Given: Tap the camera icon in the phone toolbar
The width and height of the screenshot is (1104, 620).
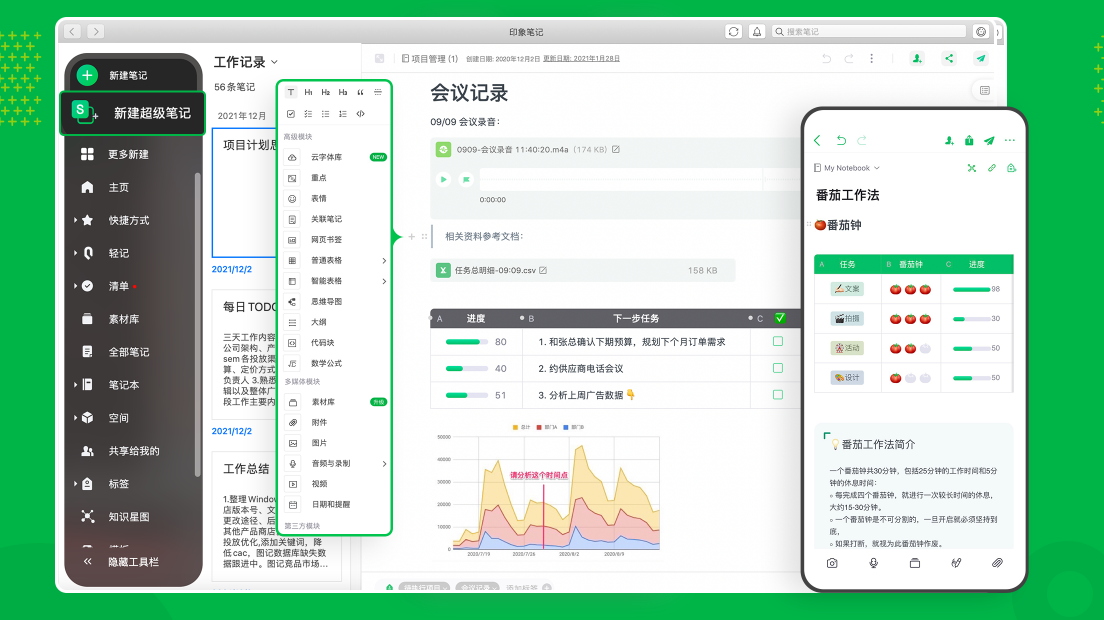Looking at the screenshot, I should pos(832,563).
